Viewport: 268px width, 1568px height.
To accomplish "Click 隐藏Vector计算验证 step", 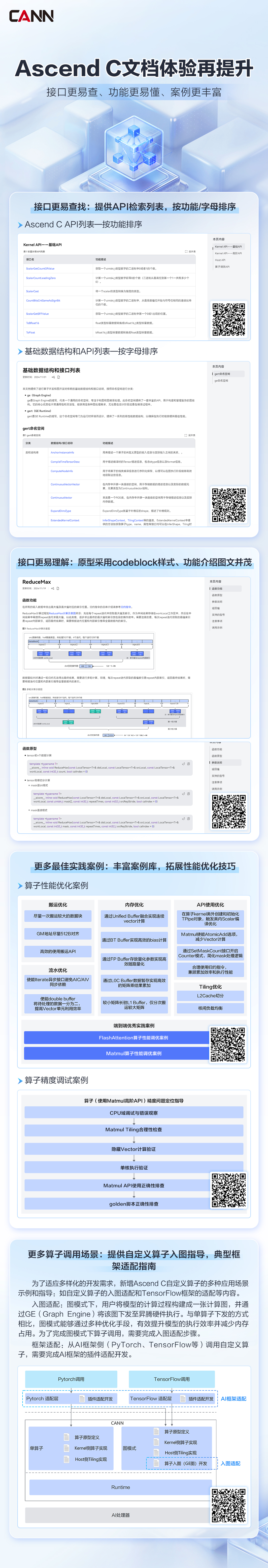I will pyautogui.click(x=134, y=1149).
